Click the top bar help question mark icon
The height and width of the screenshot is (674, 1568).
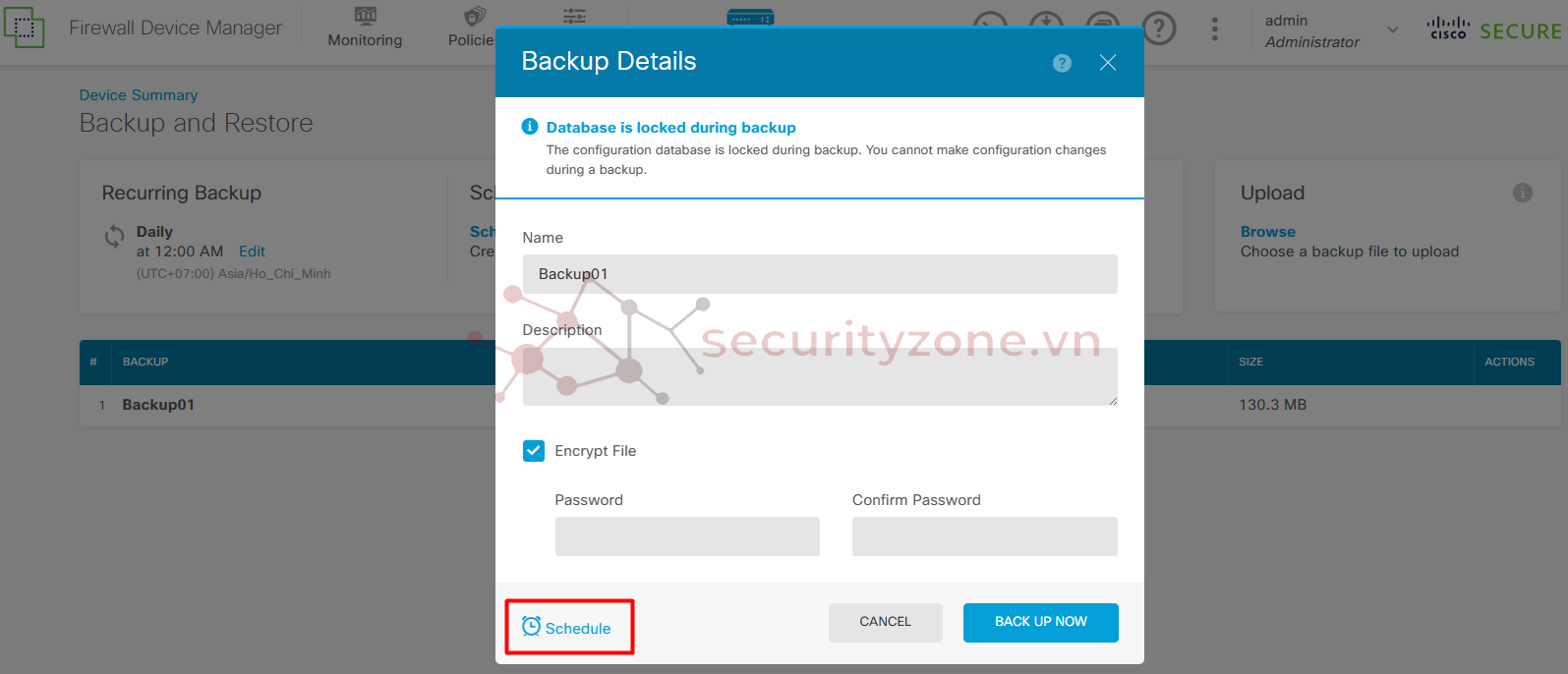point(1159,28)
